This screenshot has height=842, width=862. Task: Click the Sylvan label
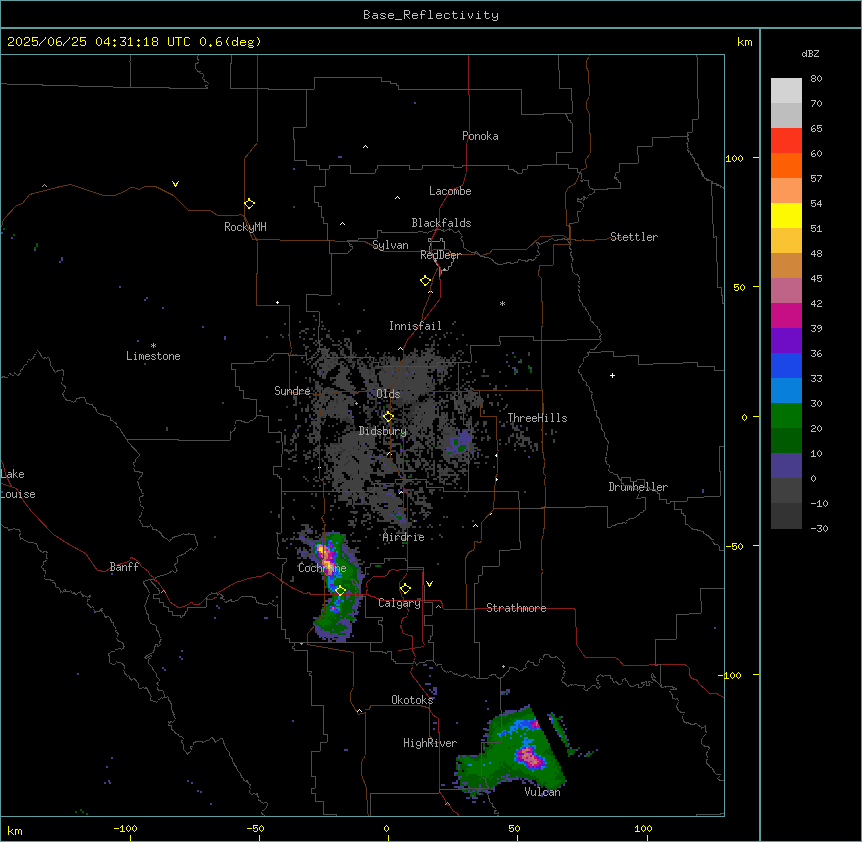click(x=390, y=245)
